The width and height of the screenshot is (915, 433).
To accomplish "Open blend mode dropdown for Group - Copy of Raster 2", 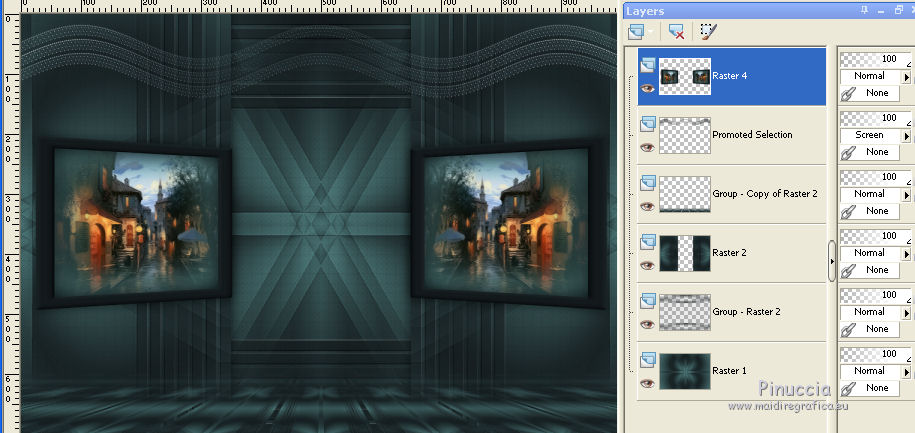I will (906, 194).
